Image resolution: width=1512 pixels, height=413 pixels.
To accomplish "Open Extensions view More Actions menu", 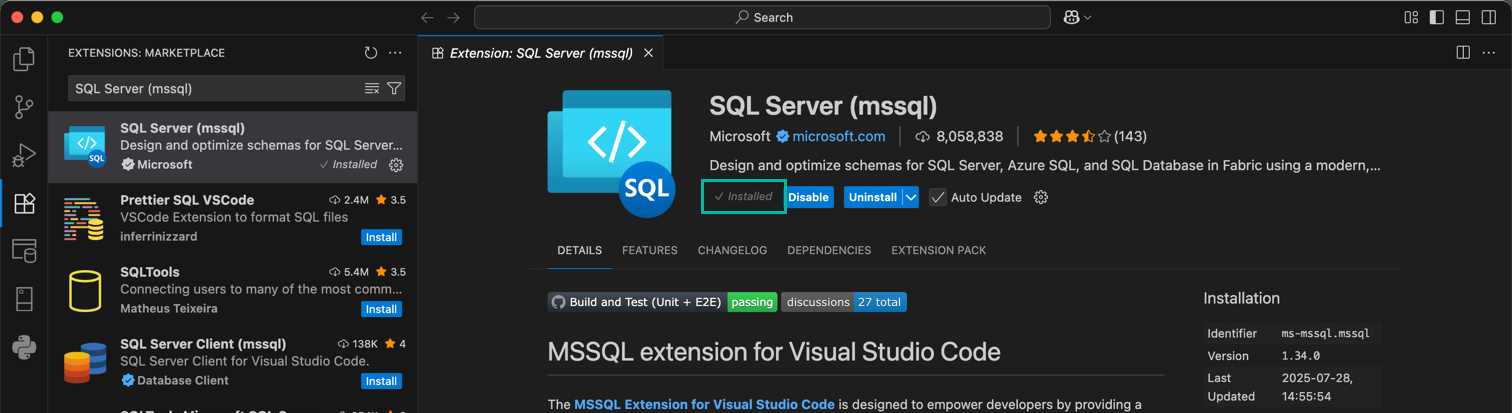I will coord(395,53).
